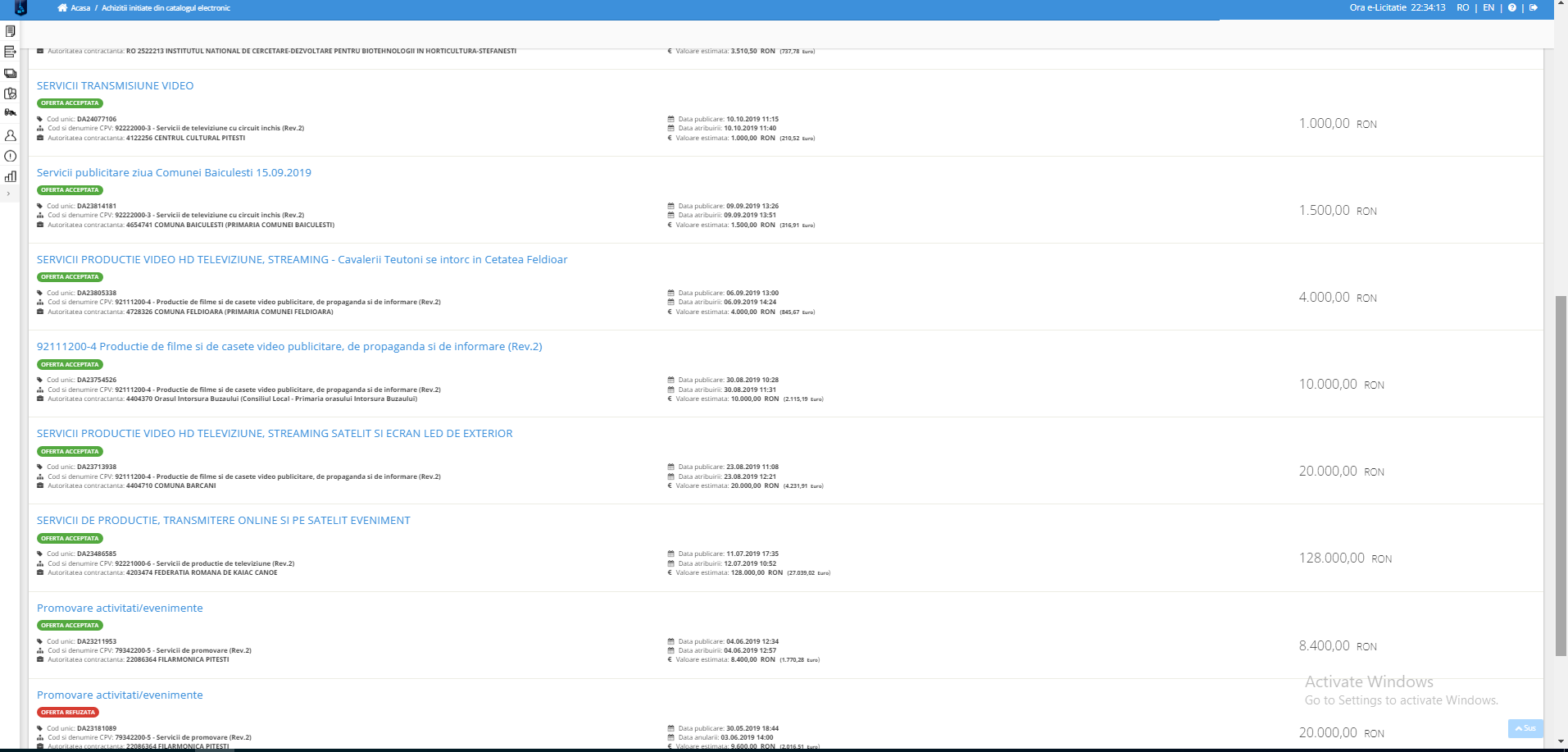Click the Sus back-to-top button
The width and height of the screenshot is (1568, 752).
[x=1525, y=728]
